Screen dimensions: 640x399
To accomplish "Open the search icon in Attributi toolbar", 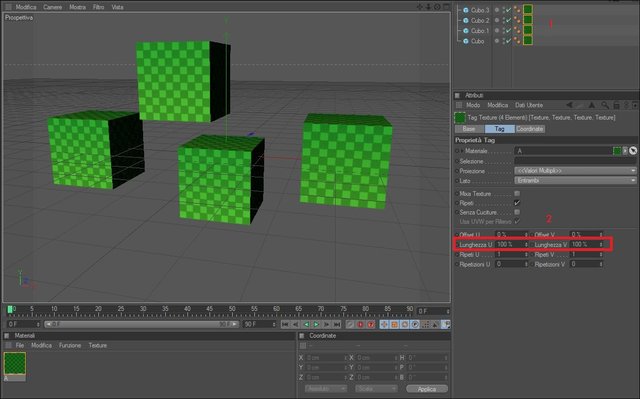I will point(605,105).
